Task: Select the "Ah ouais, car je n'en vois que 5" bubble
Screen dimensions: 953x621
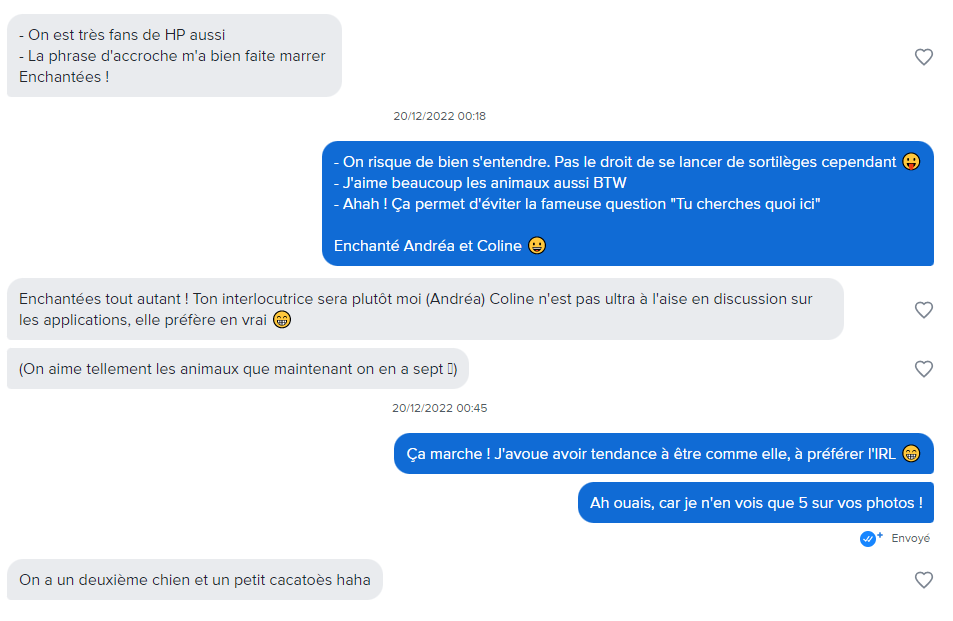Action: [755, 503]
